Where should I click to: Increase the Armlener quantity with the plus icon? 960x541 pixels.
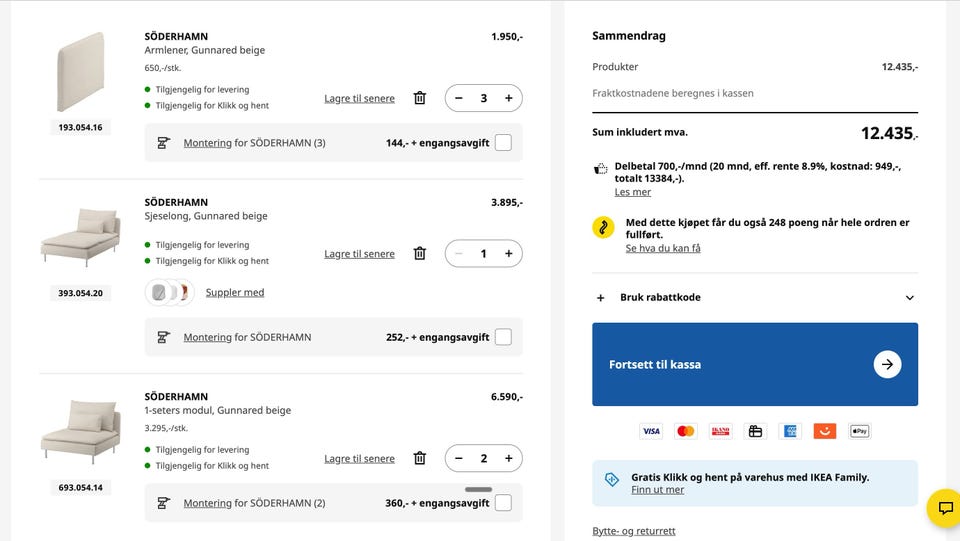pyautogui.click(x=508, y=98)
